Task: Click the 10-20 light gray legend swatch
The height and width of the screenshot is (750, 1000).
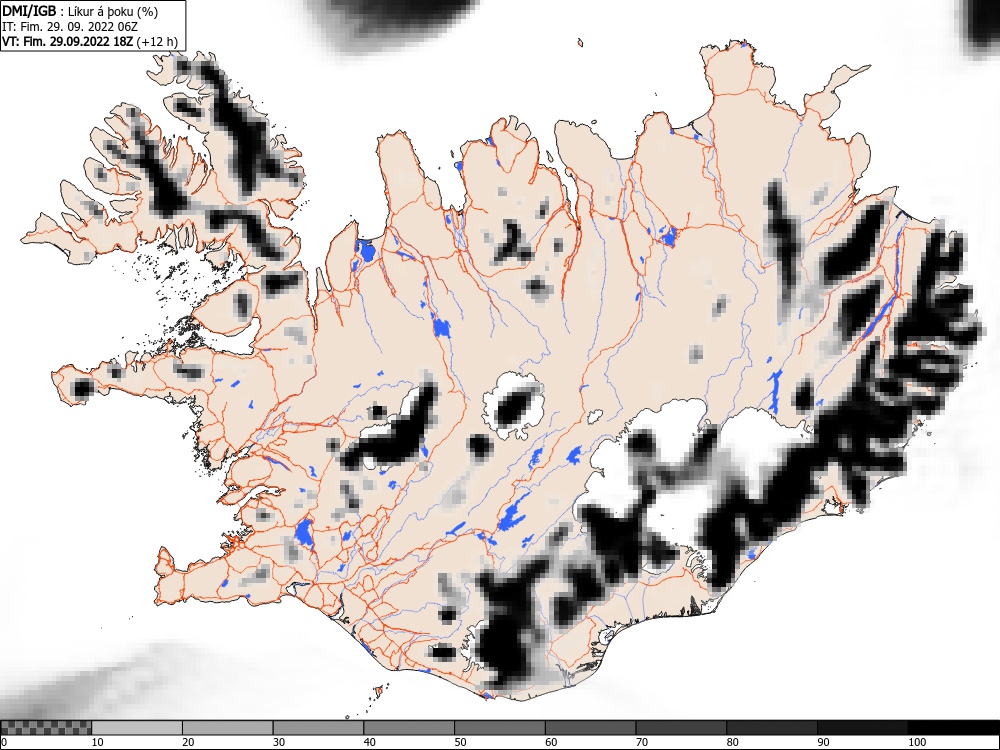Action: [x=136, y=728]
